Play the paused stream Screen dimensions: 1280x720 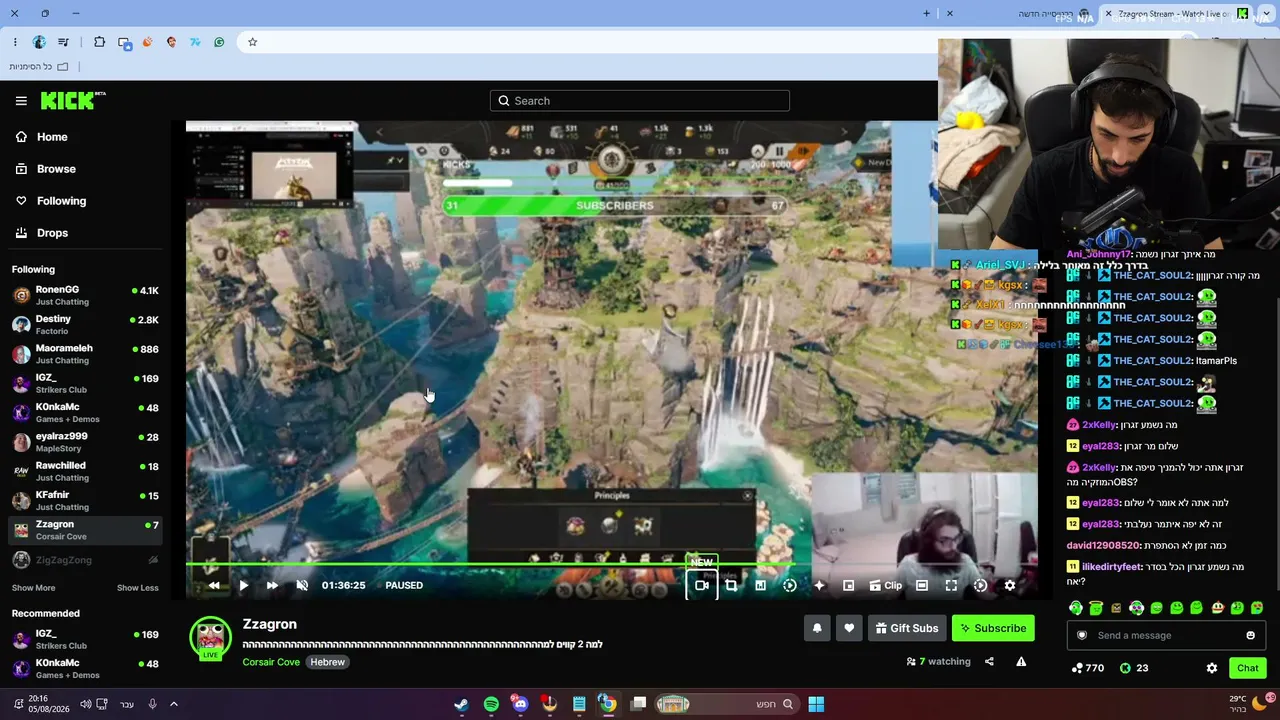(x=243, y=585)
